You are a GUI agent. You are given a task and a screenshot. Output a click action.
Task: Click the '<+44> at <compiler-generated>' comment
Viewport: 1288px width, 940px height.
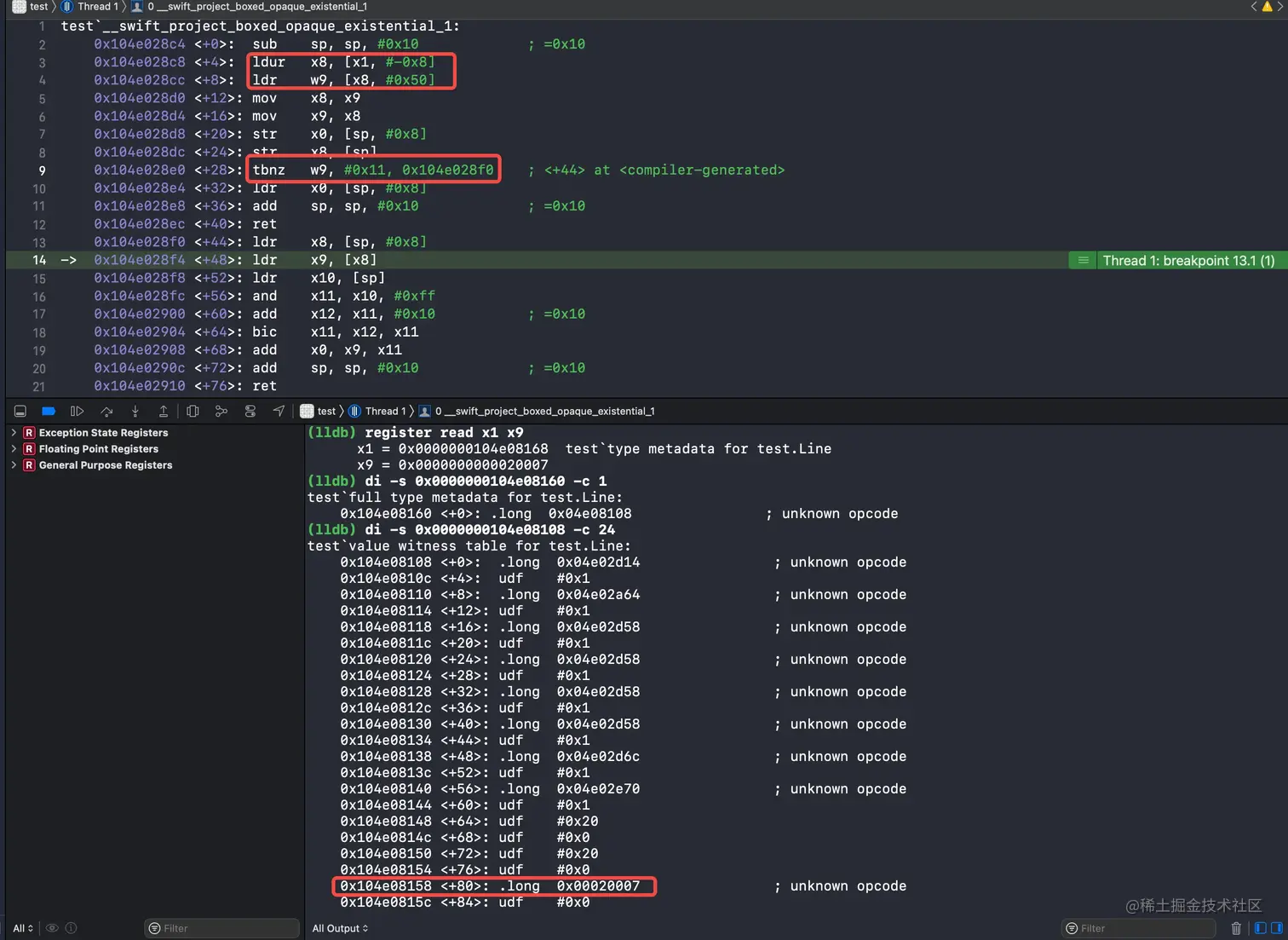[664, 170]
